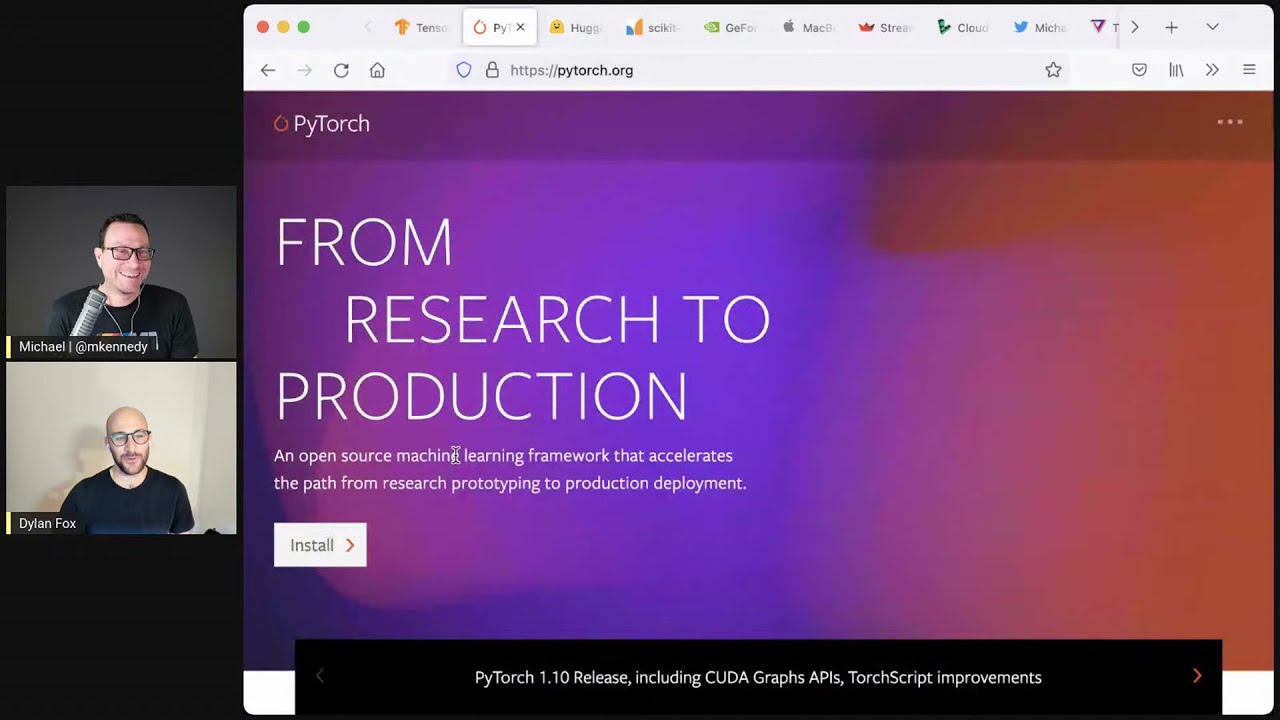Open the Library bookmarks icon
Screen dimensions: 1280x720
[1176, 70]
